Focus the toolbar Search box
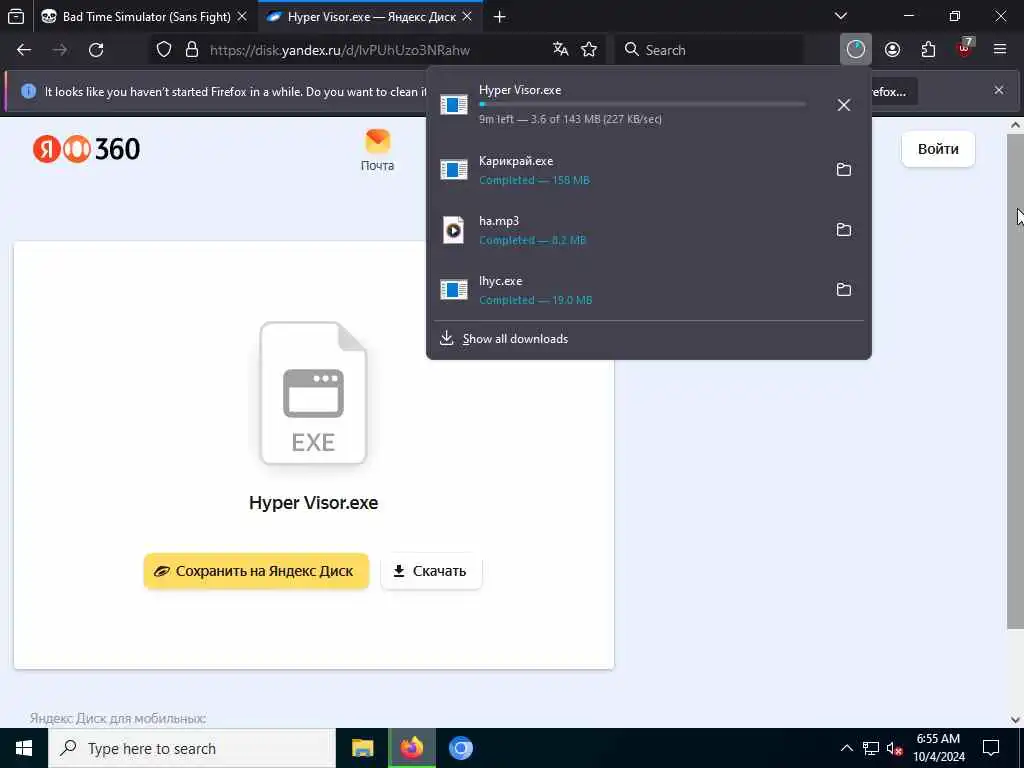Image resolution: width=1024 pixels, height=768 pixels. click(x=709, y=50)
